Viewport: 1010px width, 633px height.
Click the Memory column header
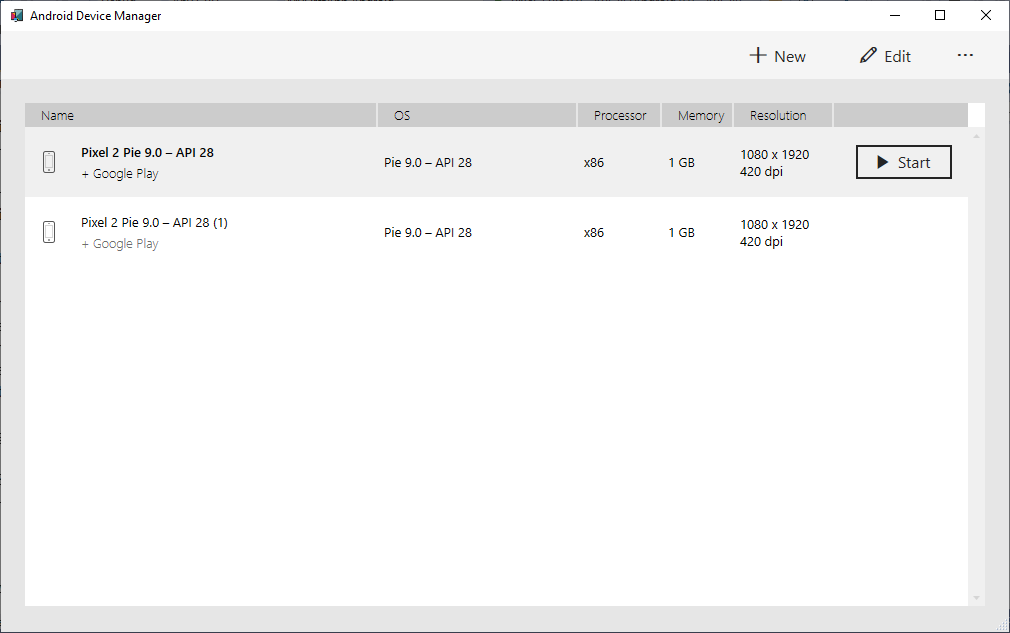[x=697, y=115]
